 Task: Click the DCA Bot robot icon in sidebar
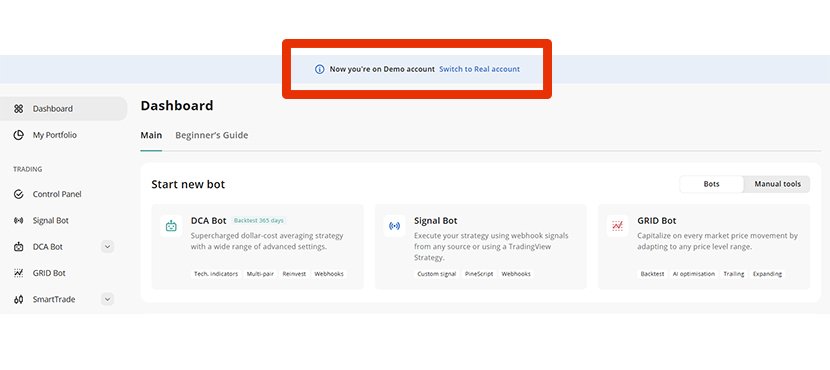(19, 247)
